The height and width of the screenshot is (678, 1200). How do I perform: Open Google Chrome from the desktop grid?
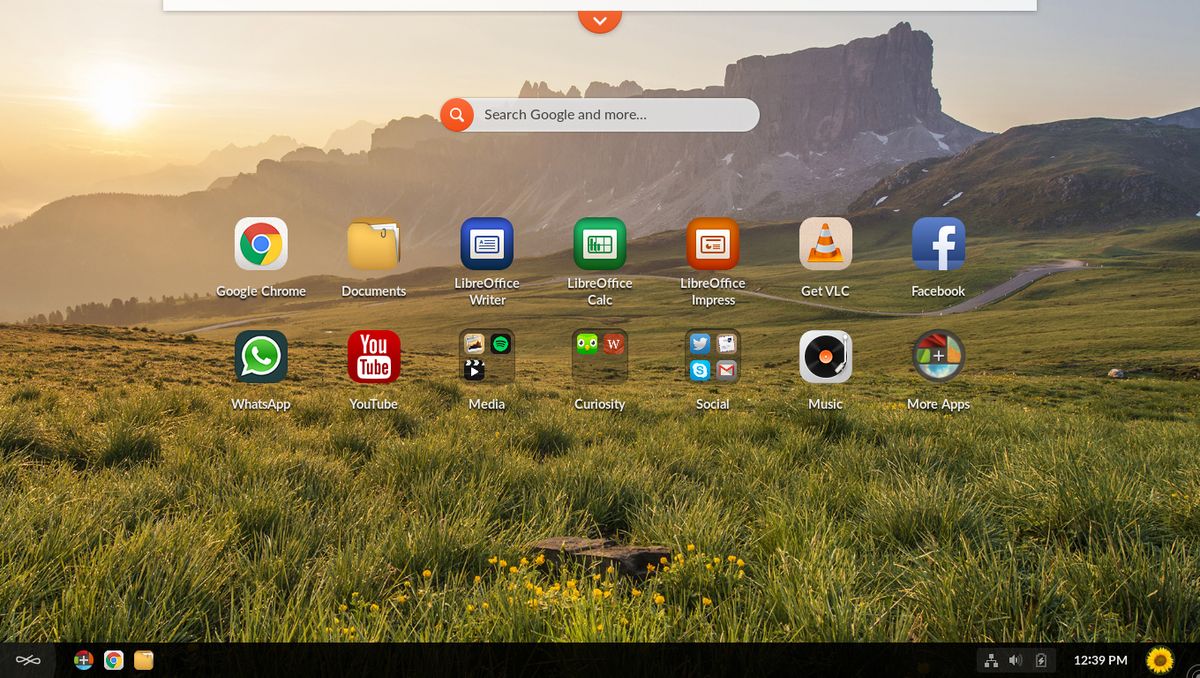coord(261,244)
